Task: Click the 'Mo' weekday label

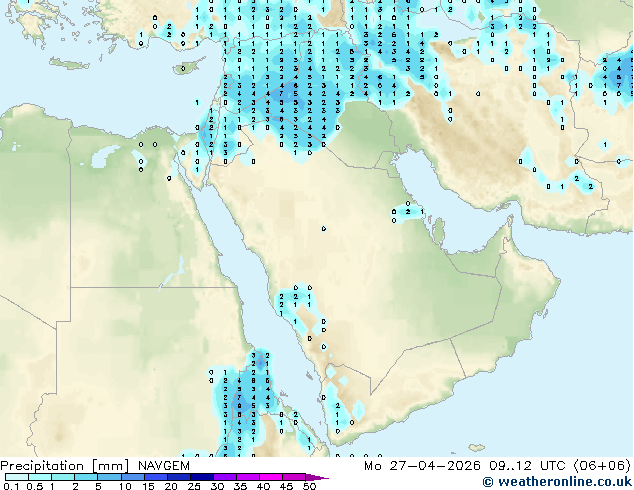Action: [372, 466]
